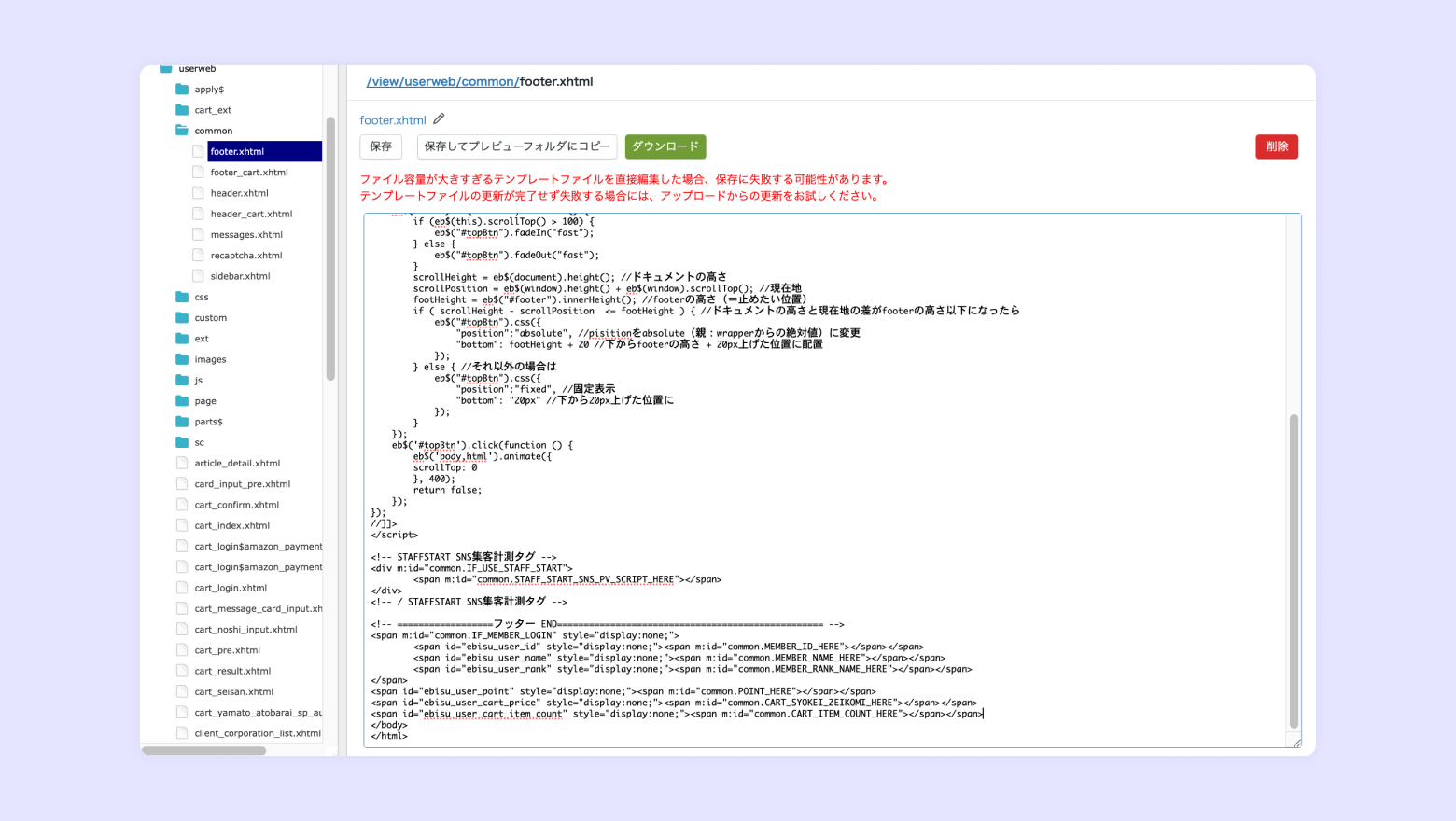The image size is (1456, 821).
Task: Expand the parts$ folder label
Action: [x=208, y=422]
